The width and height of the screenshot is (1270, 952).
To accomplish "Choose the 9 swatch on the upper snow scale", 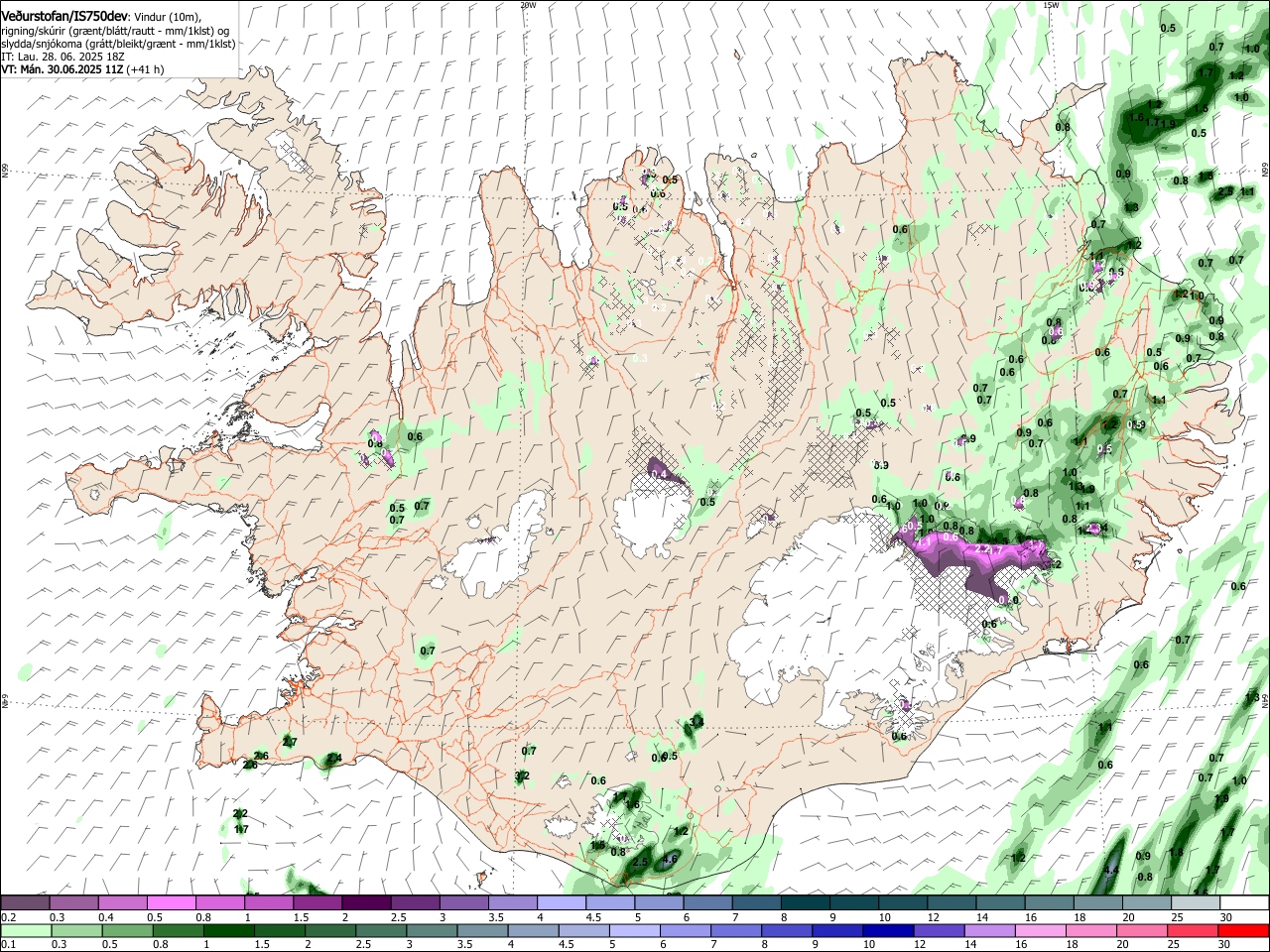I will 852,902.
